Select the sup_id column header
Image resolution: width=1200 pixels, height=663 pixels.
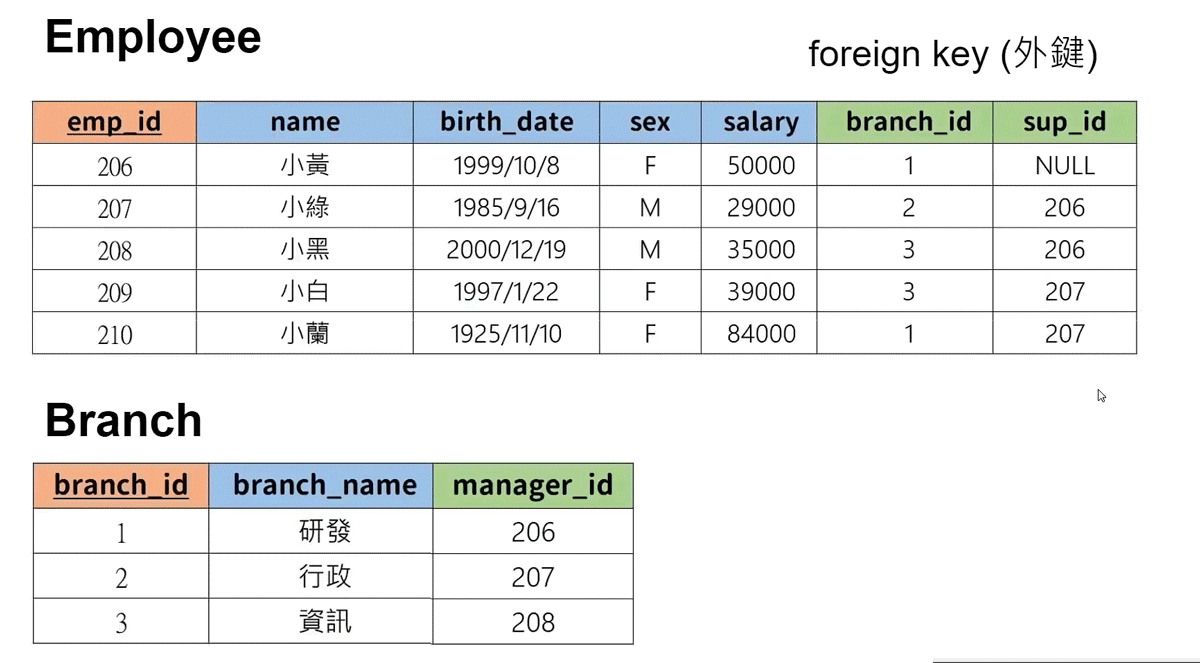click(x=1064, y=122)
